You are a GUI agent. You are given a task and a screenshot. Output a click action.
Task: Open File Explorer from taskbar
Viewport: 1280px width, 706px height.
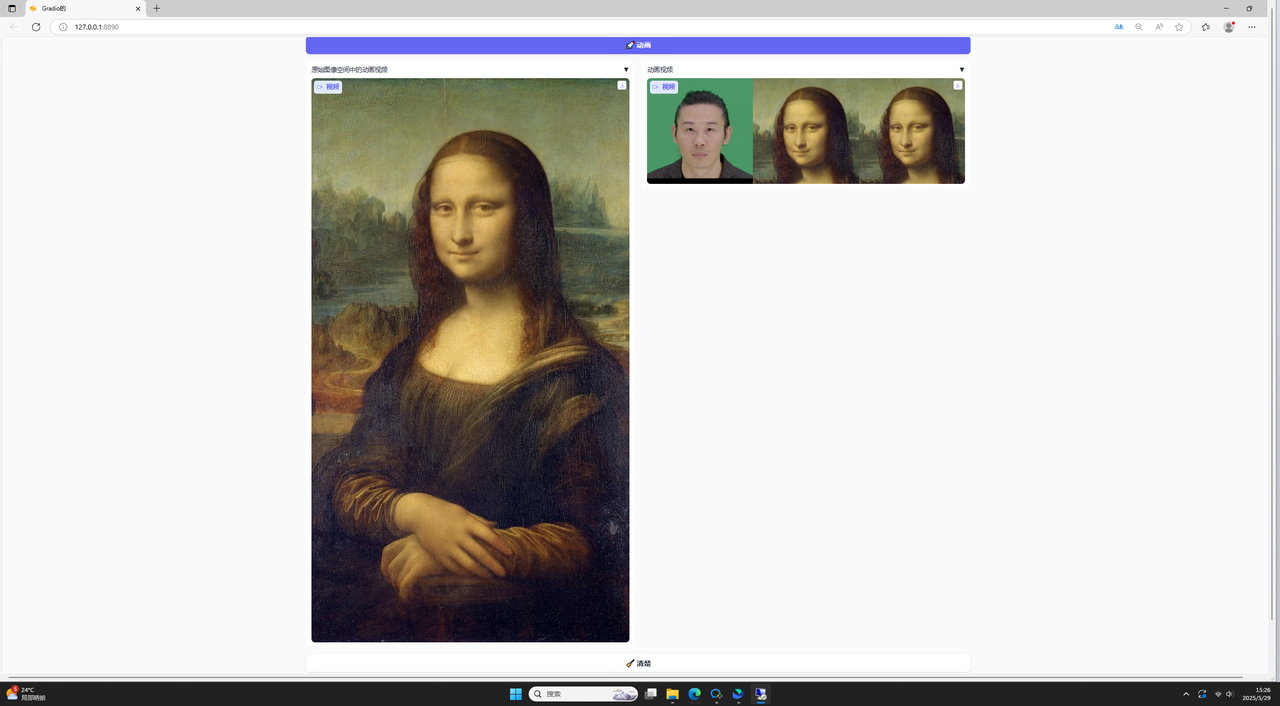(672, 694)
